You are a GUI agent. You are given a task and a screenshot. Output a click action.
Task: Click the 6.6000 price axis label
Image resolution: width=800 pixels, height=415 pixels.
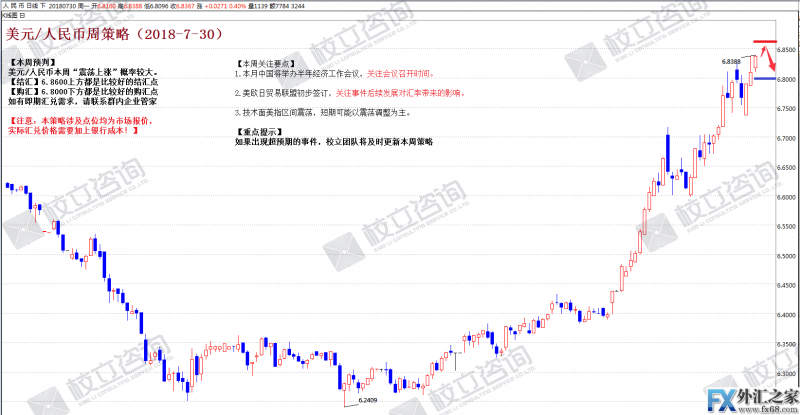[786, 197]
